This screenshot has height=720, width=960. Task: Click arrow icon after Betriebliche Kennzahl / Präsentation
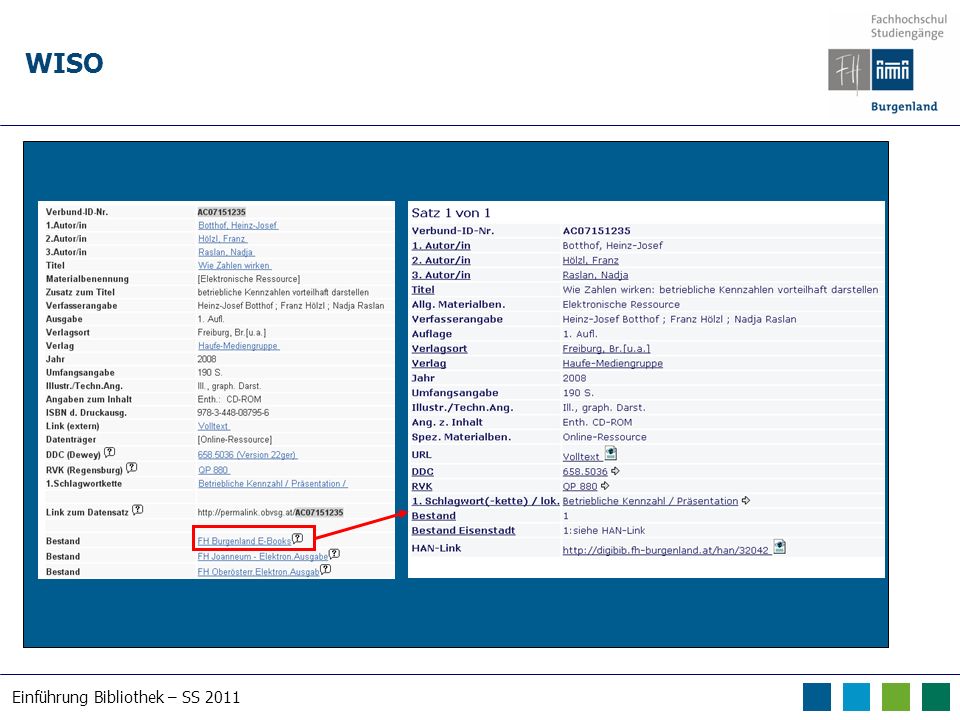pyautogui.click(x=746, y=500)
